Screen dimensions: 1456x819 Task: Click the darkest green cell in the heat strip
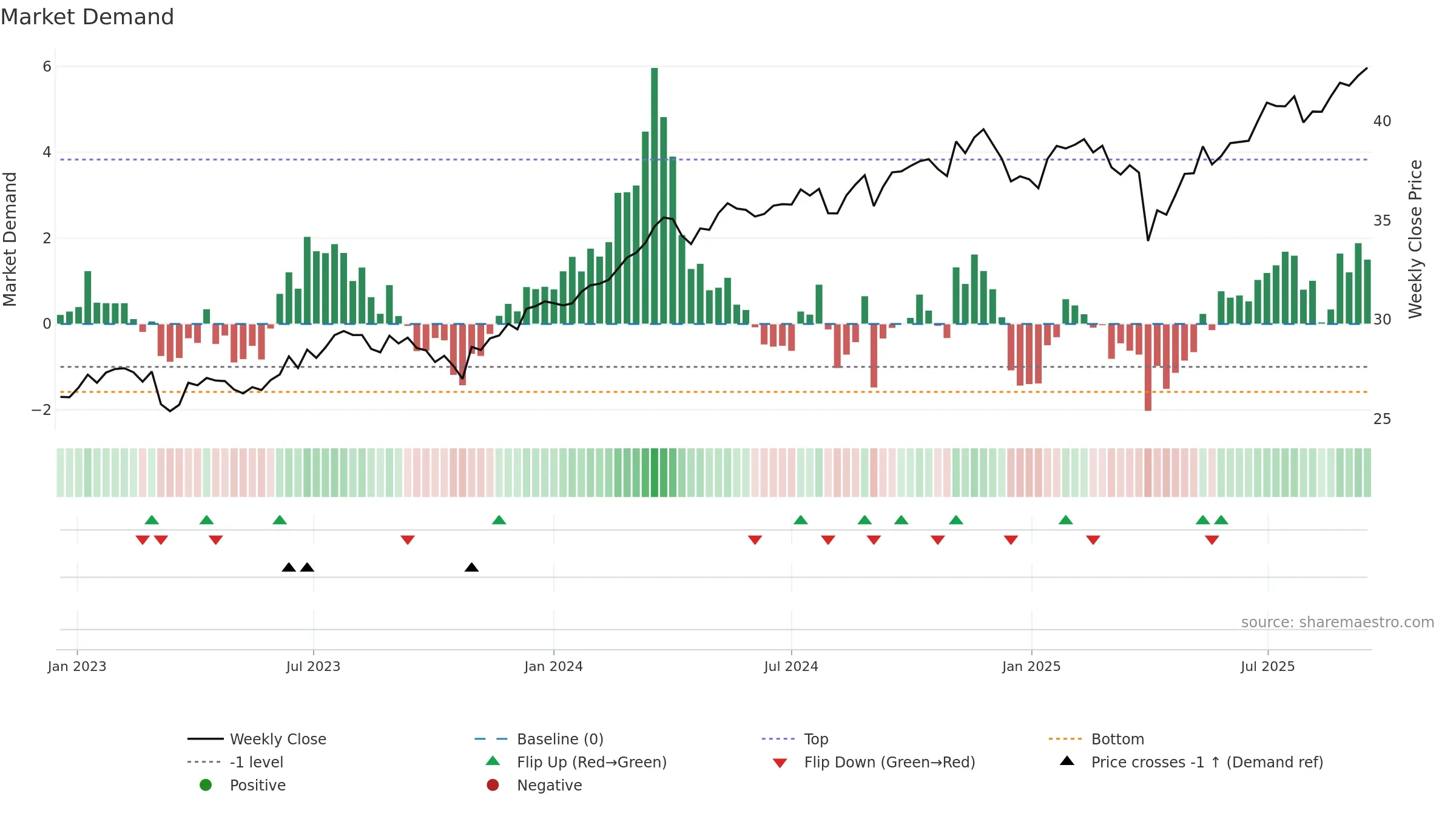(655, 473)
